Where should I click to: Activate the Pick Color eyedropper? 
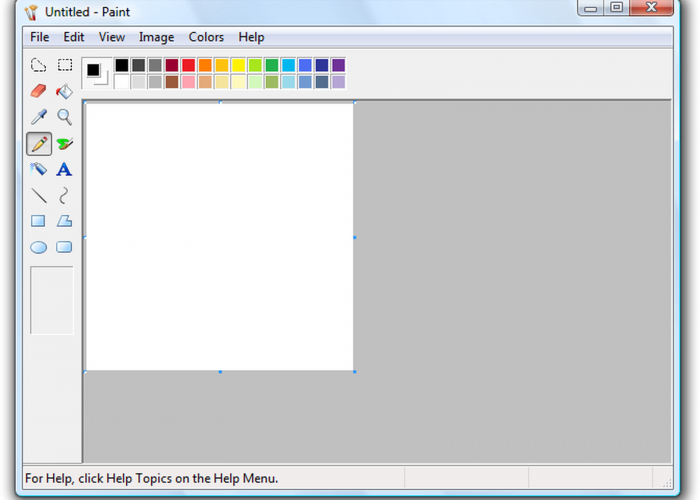coord(38,117)
